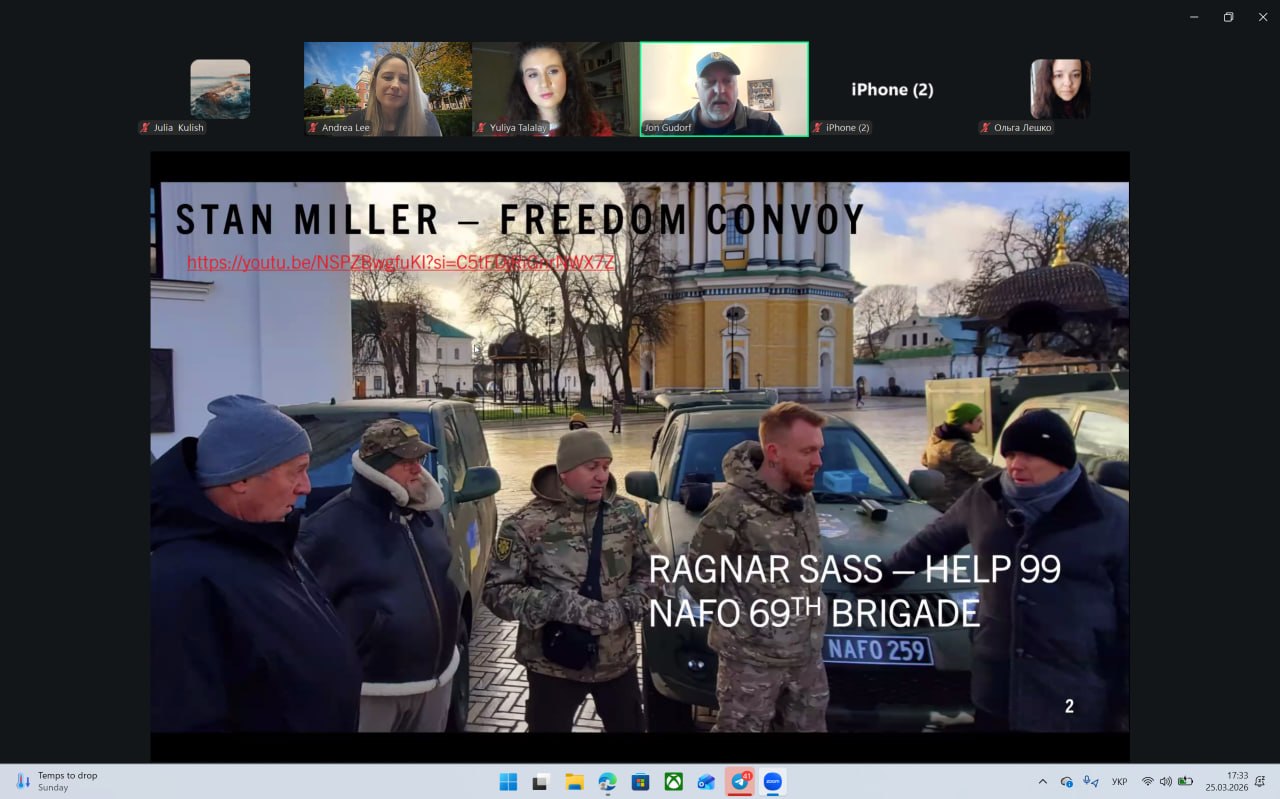
Task: Open the Windows Start menu
Action: 508,781
